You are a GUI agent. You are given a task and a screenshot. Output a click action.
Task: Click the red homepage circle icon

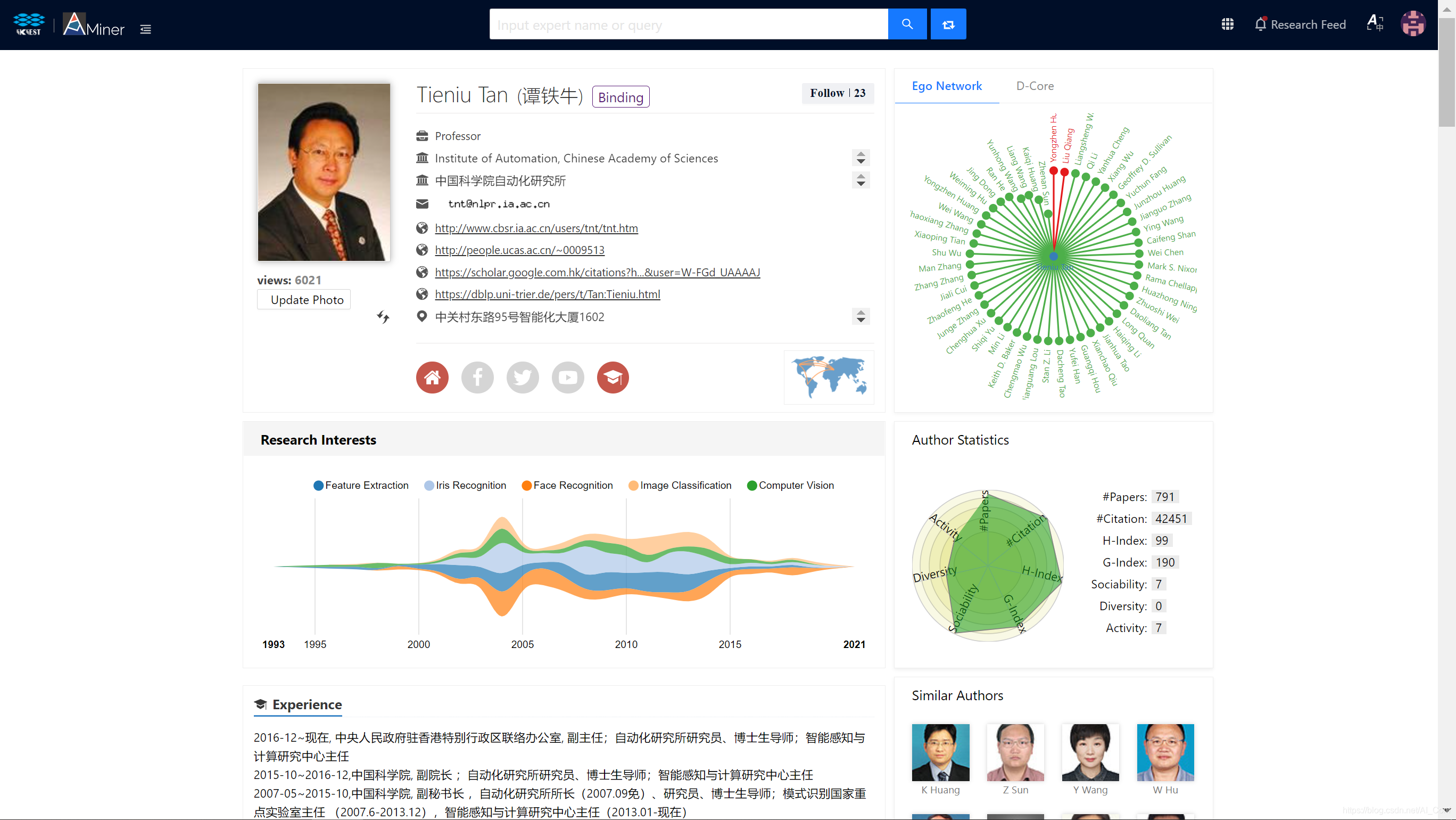(x=432, y=377)
